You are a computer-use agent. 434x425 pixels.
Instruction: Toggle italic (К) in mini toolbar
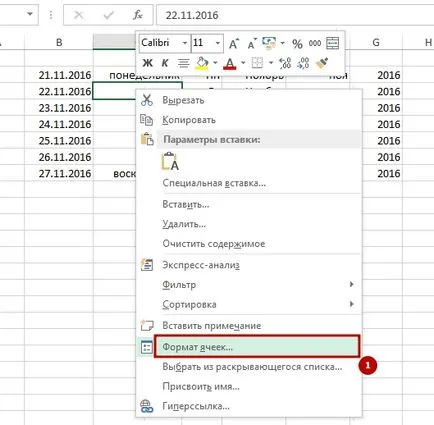[x=165, y=63]
